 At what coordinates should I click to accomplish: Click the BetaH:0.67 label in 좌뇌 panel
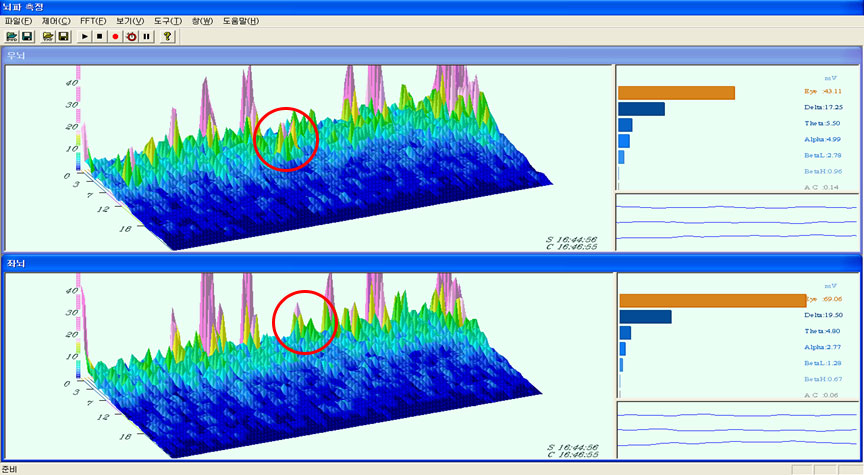(823, 379)
